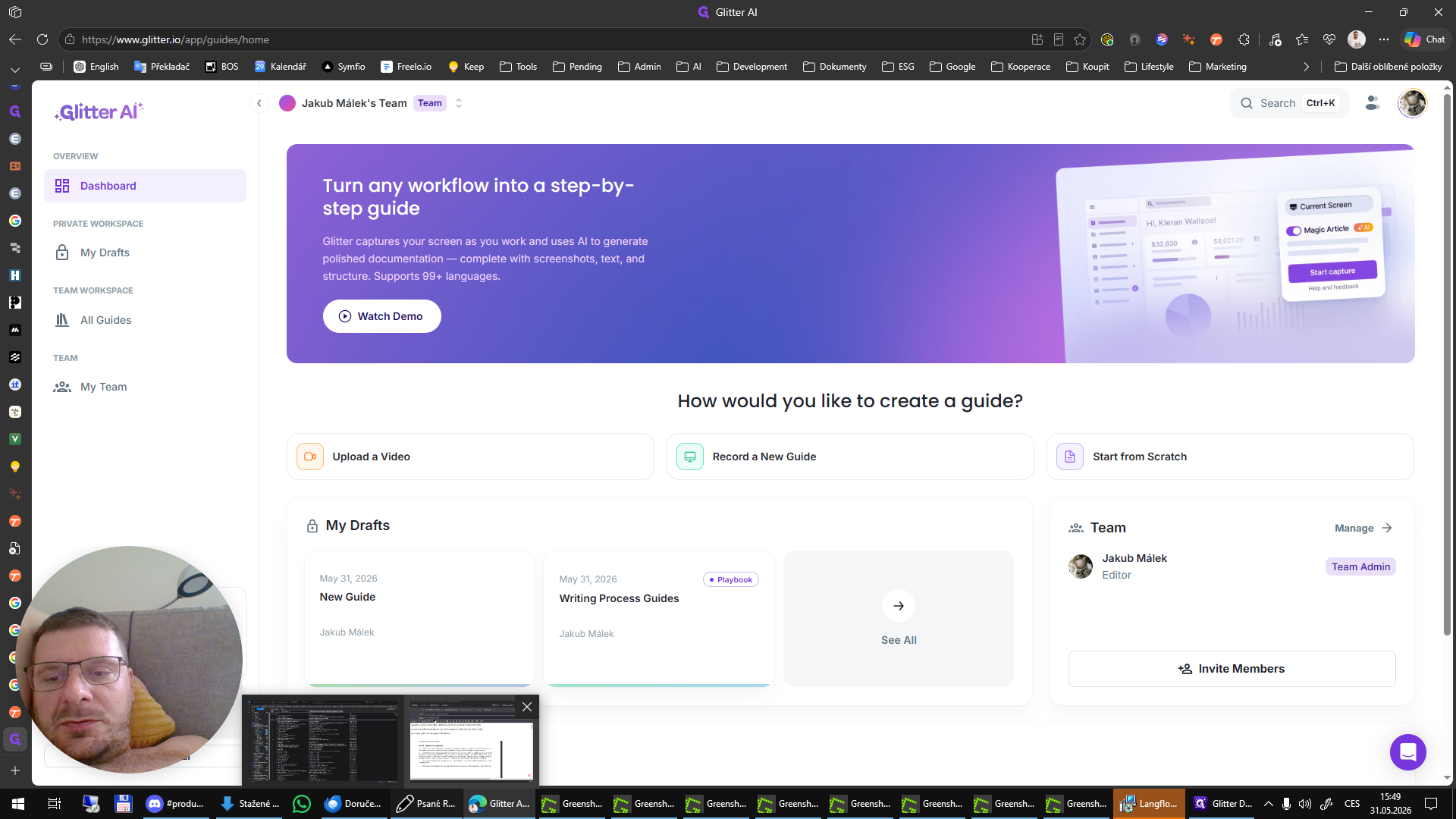Viewport: 1456px width, 819px height.
Task: Switch to Glitter D... taskbar window
Action: pyautogui.click(x=1222, y=804)
